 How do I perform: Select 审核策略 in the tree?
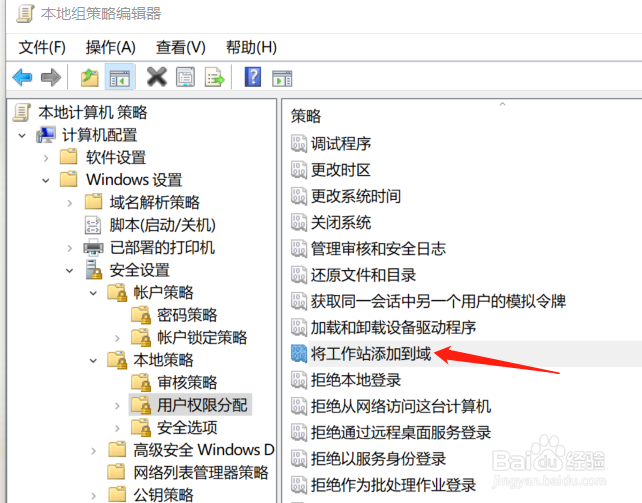click(187, 383)
